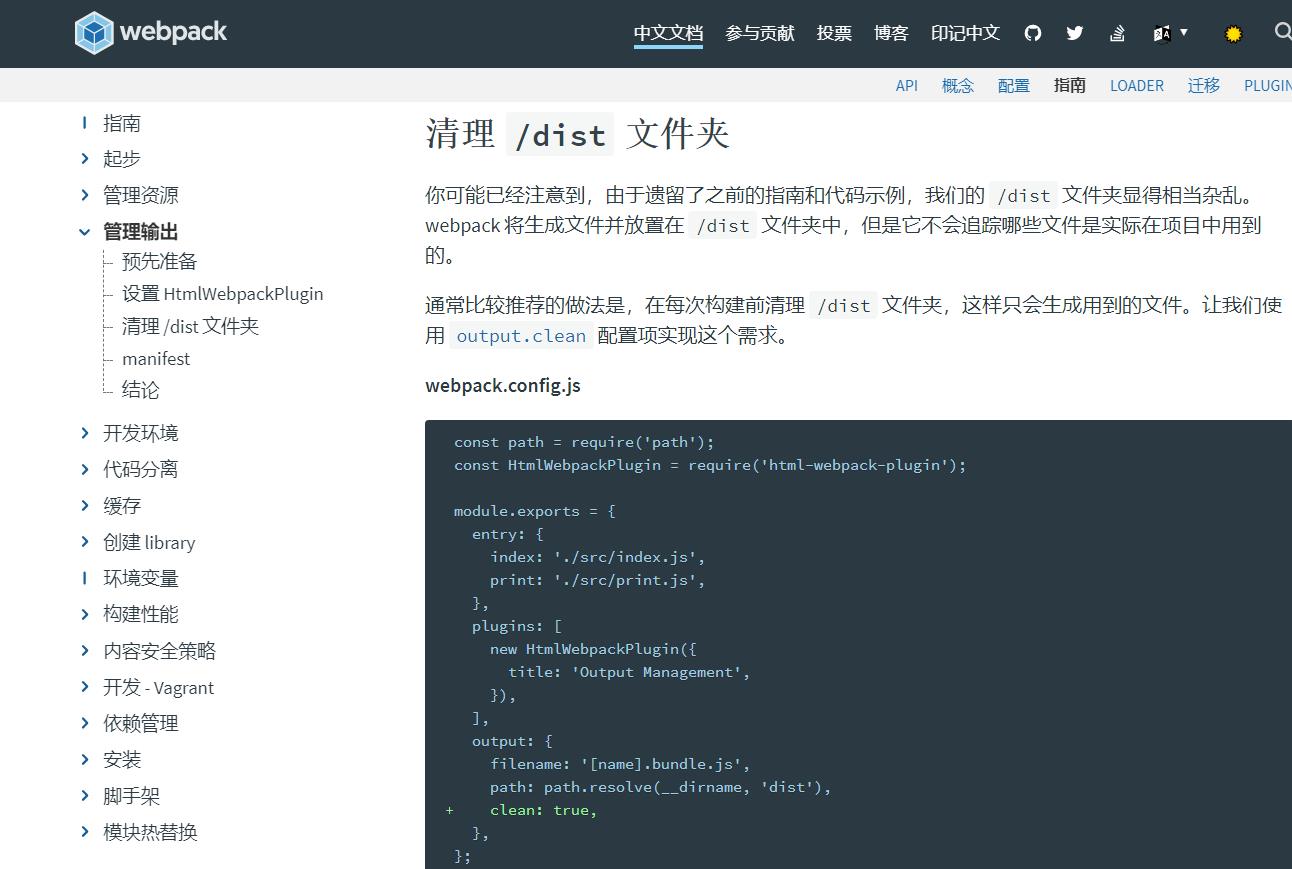
Task: Open the 依赖管理 sidebar link
Action: click(141, 723)
